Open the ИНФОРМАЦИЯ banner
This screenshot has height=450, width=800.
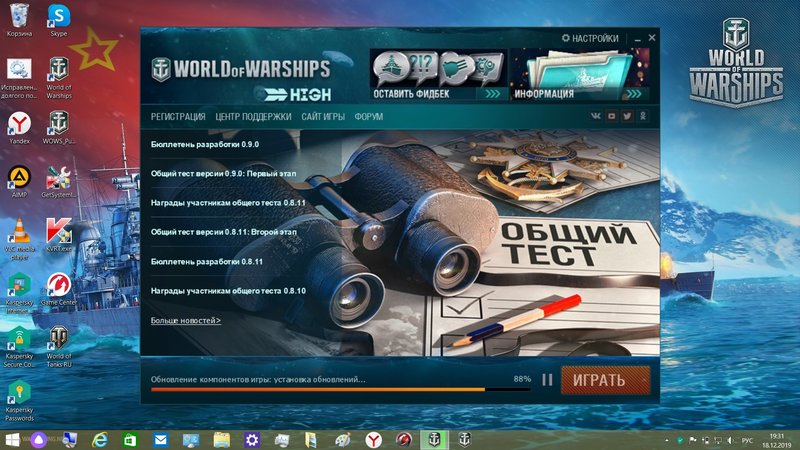click(x=580, y=74)
